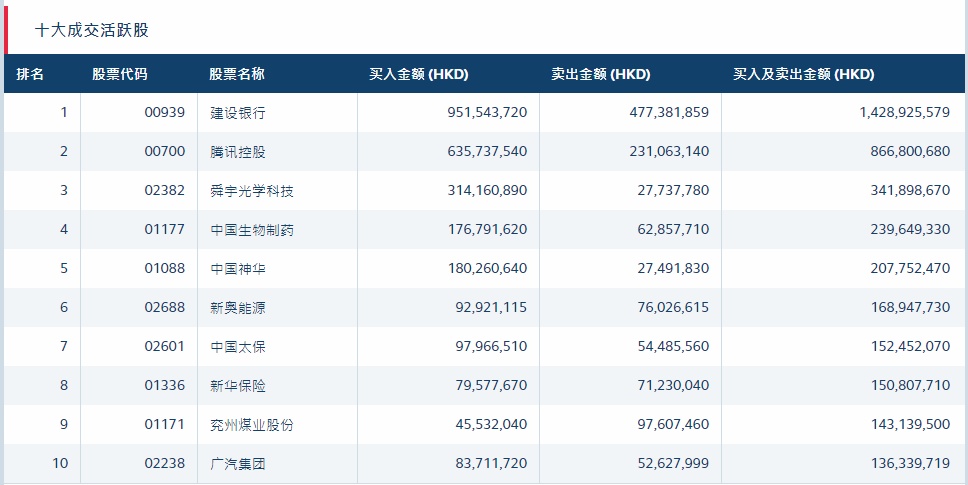968x485 pixels.
Task: Click the total turnover value 1,428,925,579
Action: 904,113
